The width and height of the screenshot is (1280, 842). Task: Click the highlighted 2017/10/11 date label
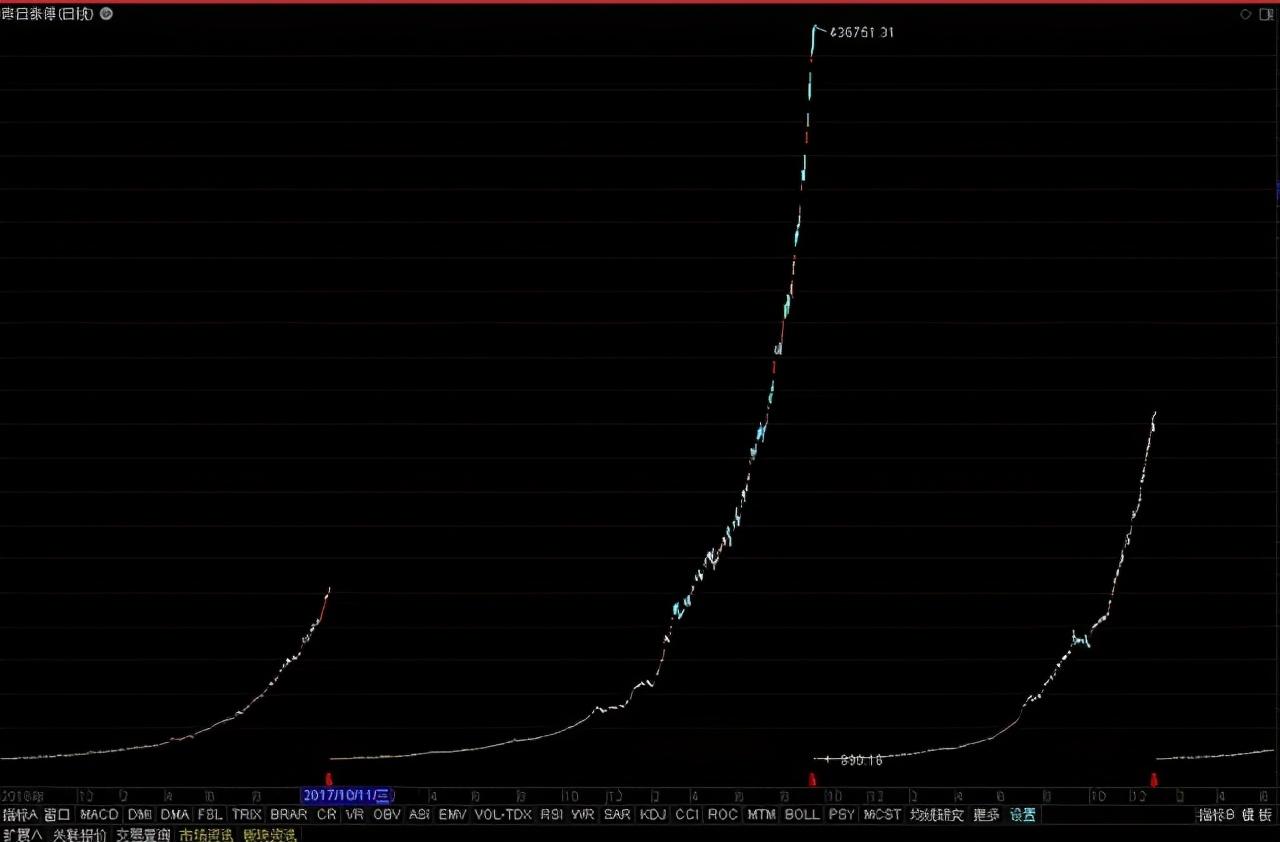[348, 796]
